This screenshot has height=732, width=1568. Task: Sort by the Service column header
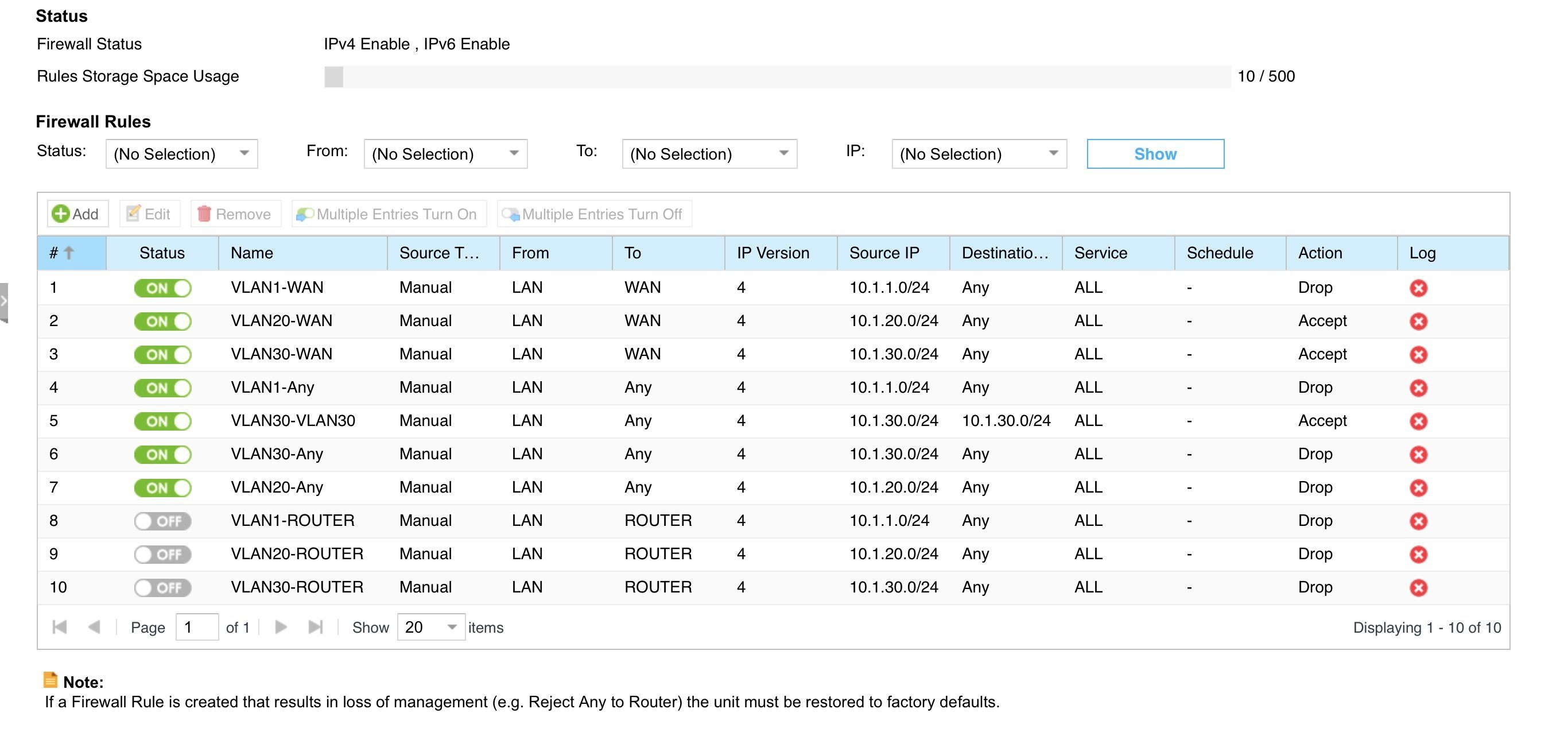(x=1118, y=253)
